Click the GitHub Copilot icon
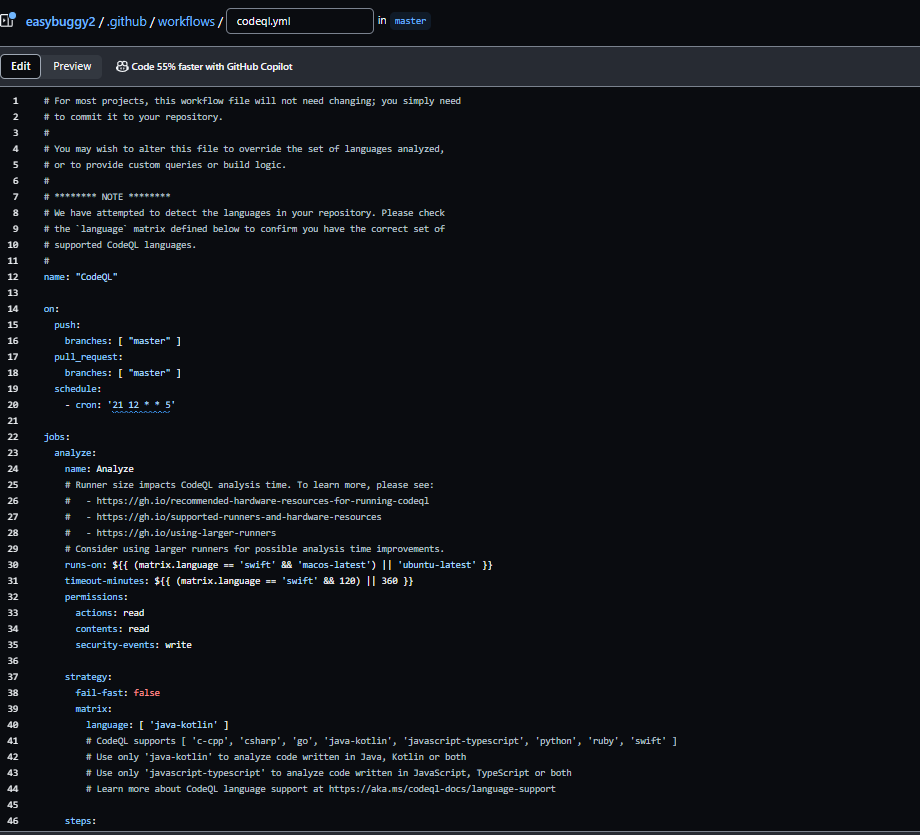 point(122,67)
